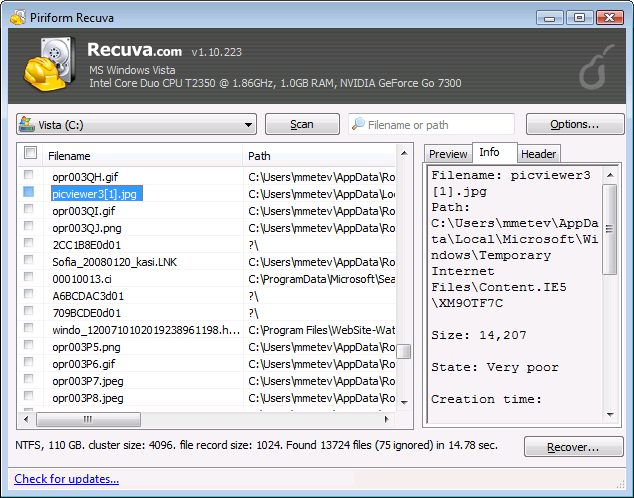
Task: Select the file Sofia_20080120_kasi.LNK
Action: (x=114, y=262)
